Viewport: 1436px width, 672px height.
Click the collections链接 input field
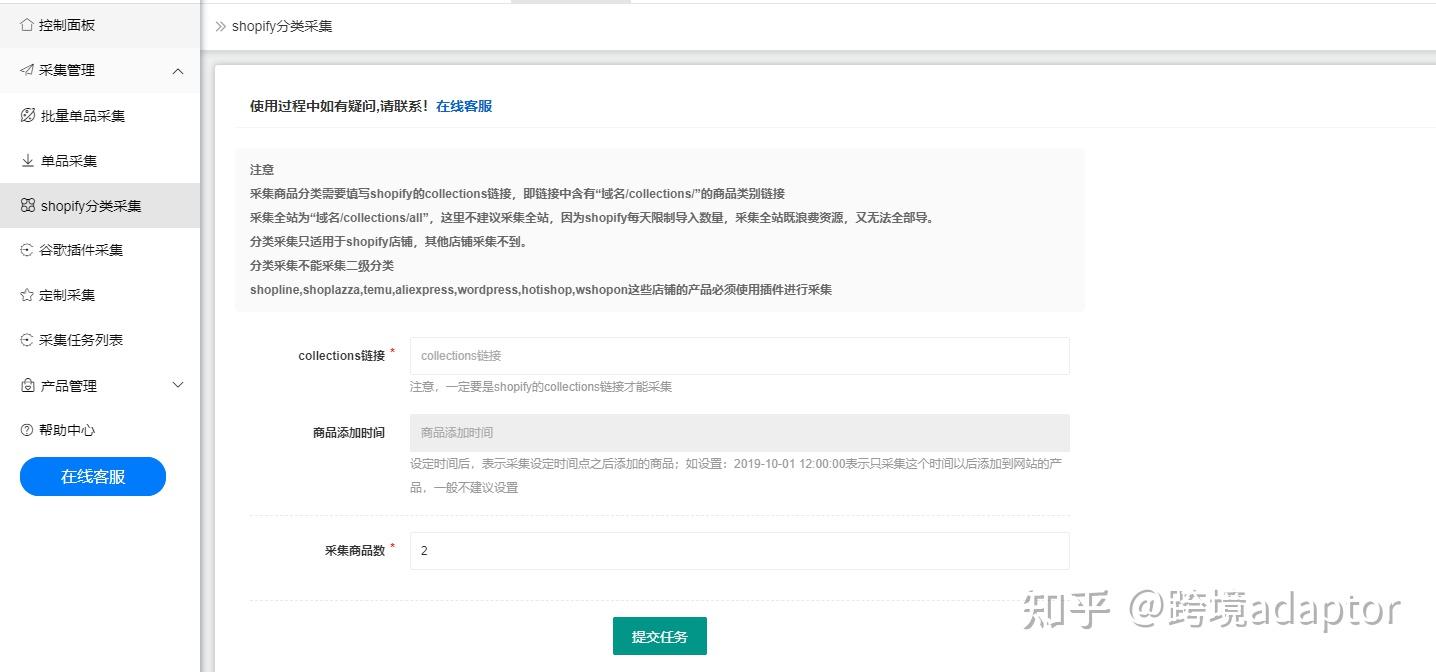[x=739, y=355]
